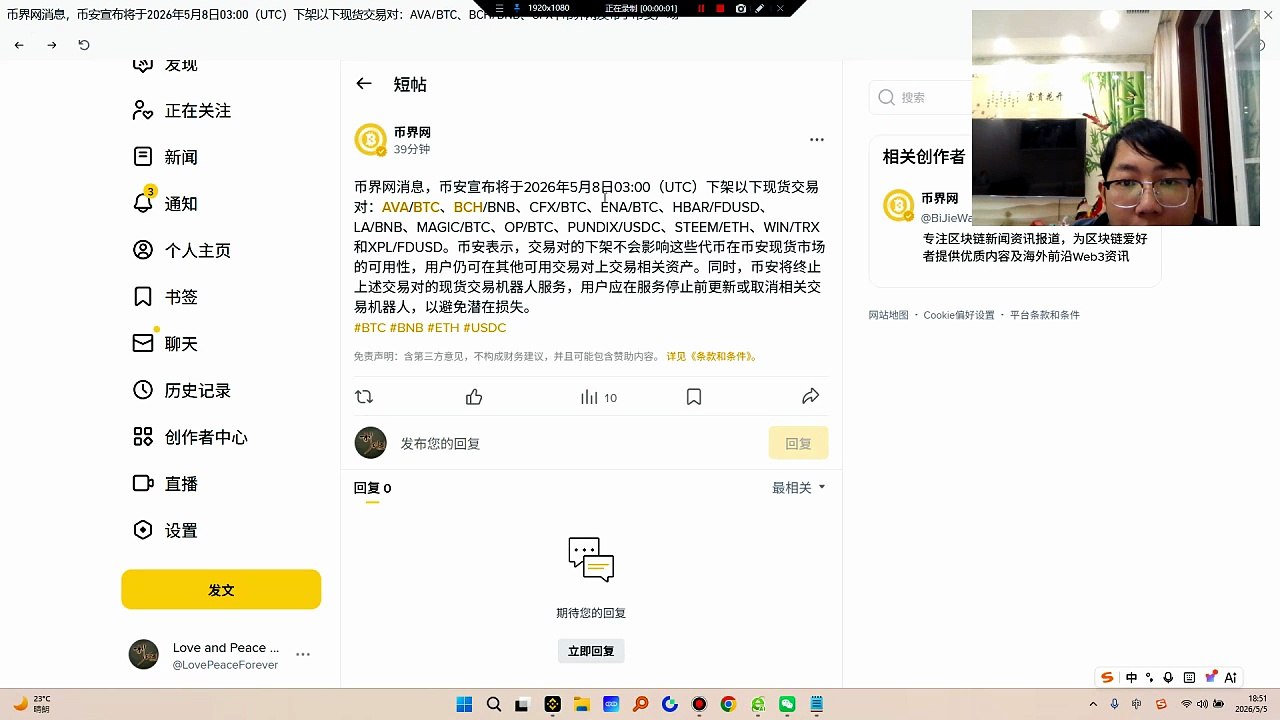
Task: Open Google Chrome in the taskbar
Action: pyautogui.click(x=728, y=705)
